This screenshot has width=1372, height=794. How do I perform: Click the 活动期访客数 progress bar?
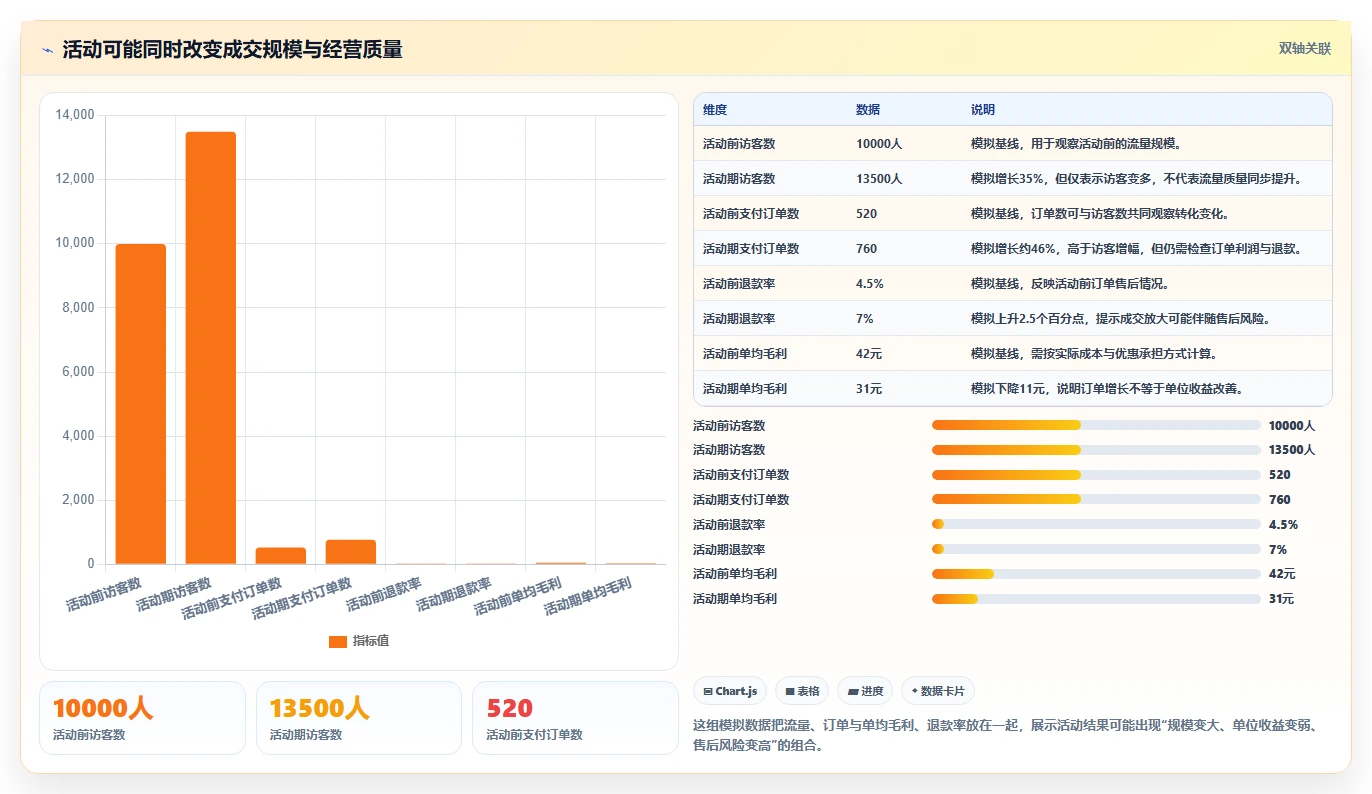point(1096,450)
